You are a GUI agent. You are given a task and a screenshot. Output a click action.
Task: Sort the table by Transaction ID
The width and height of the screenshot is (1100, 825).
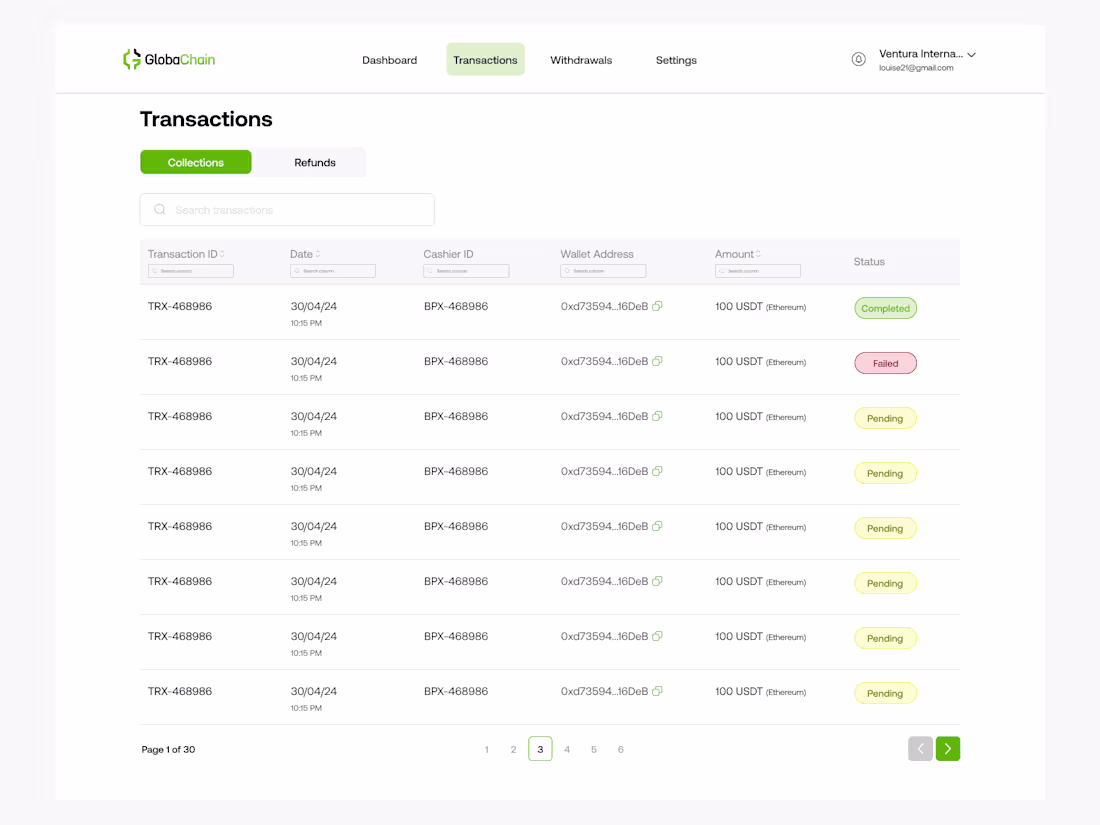(222, 253)
